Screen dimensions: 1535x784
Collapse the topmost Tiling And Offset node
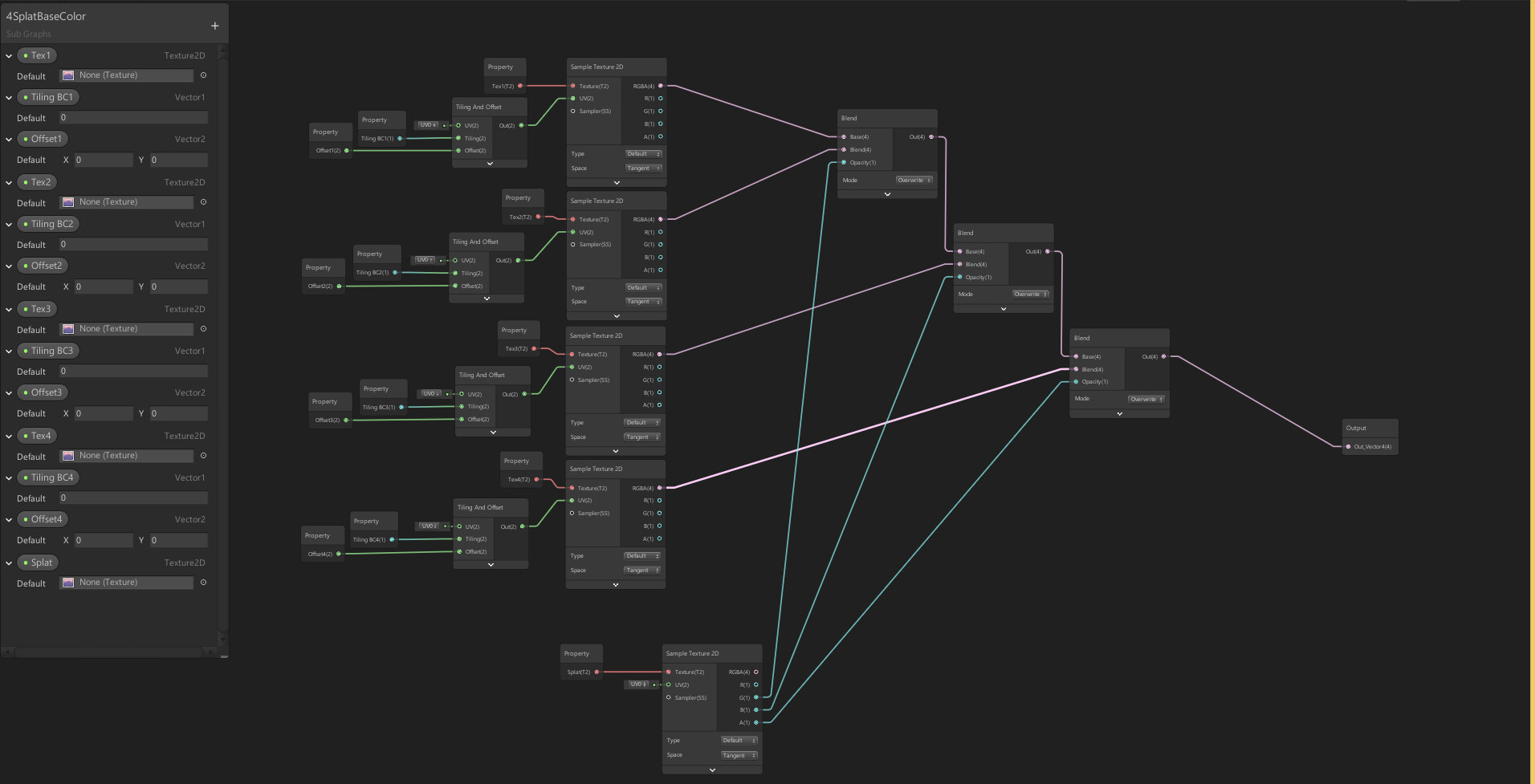(490, 163)
